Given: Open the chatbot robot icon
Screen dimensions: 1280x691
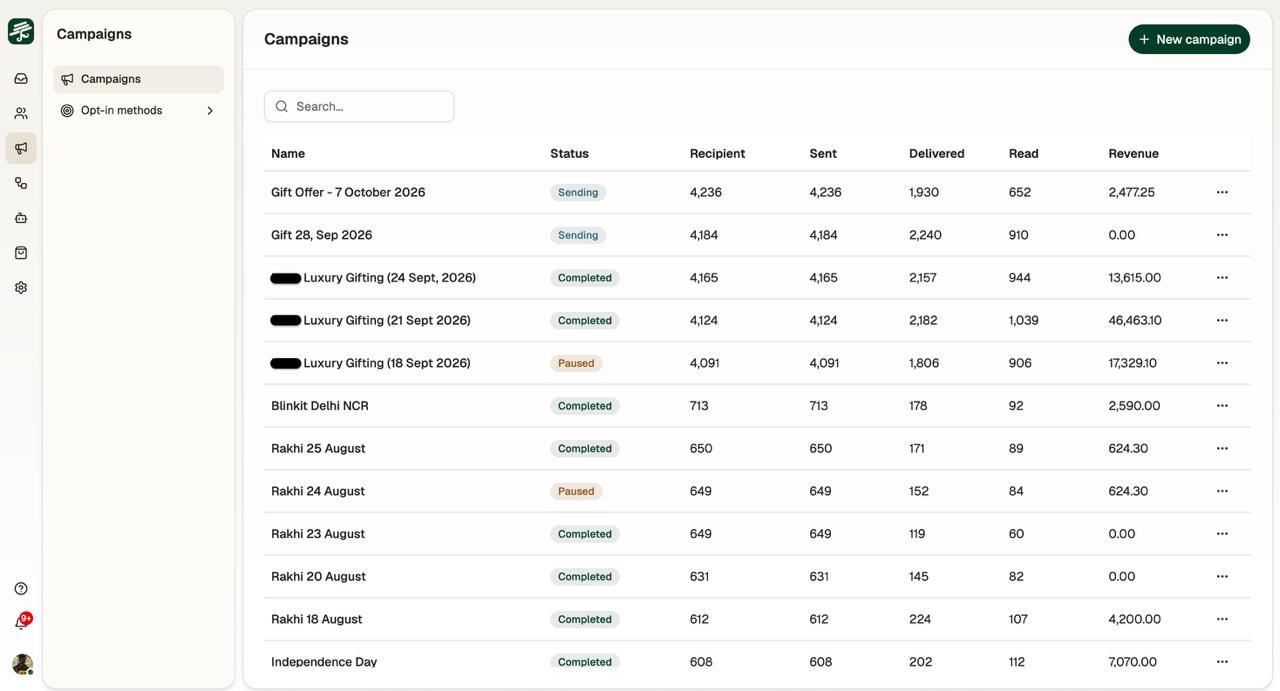Looking at the screenshot, I should coord(21,218).
